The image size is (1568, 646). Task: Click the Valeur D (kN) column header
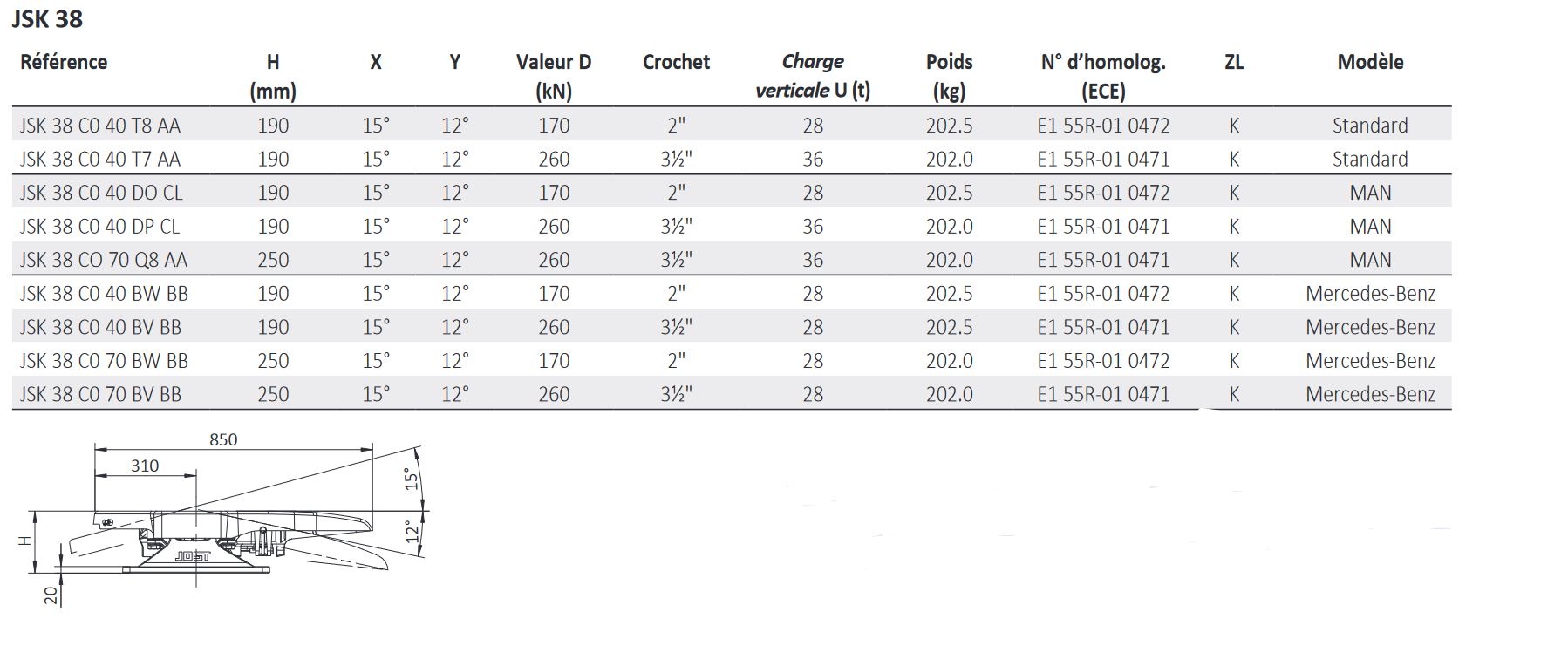tap(554, 75)
